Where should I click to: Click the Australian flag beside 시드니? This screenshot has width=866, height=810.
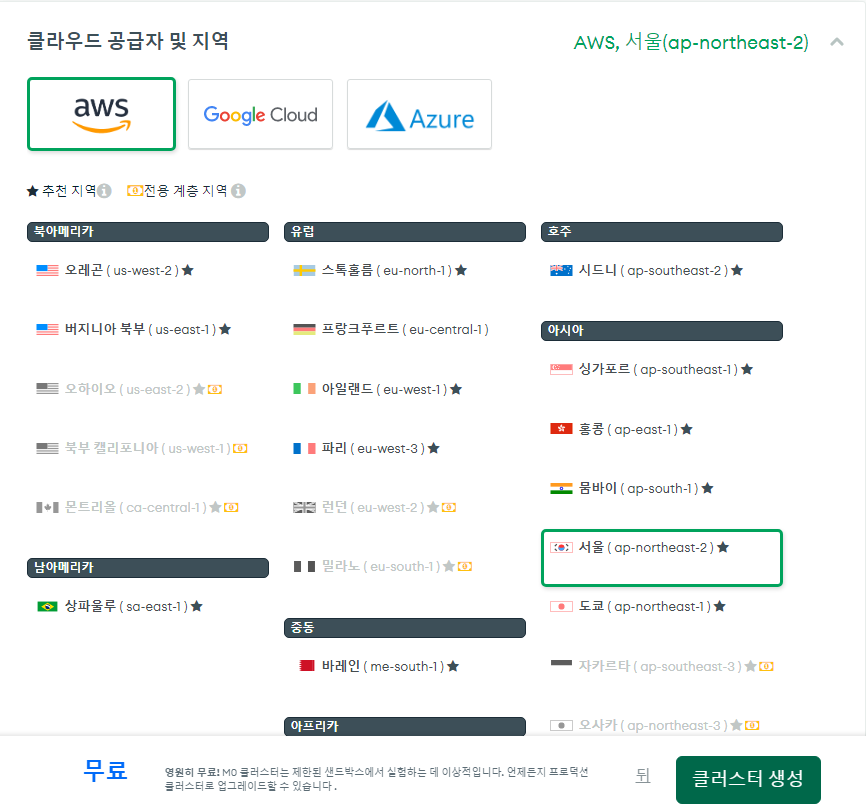pos(561,271)
